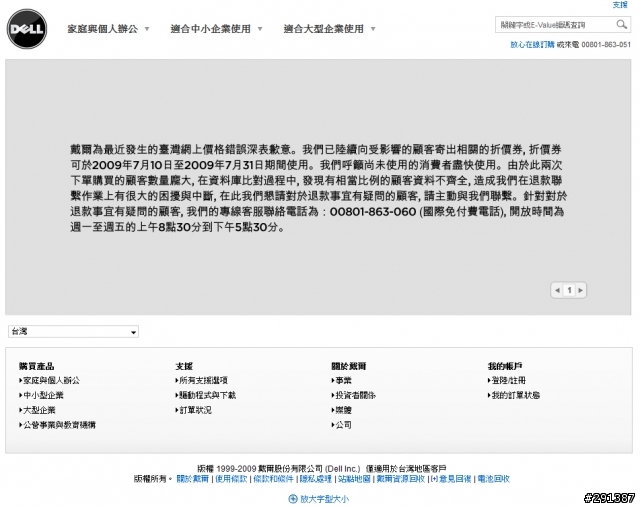The image size is (640, 506).
Task: Click the 購買產品 footer heading
Action: coord(36,366)
